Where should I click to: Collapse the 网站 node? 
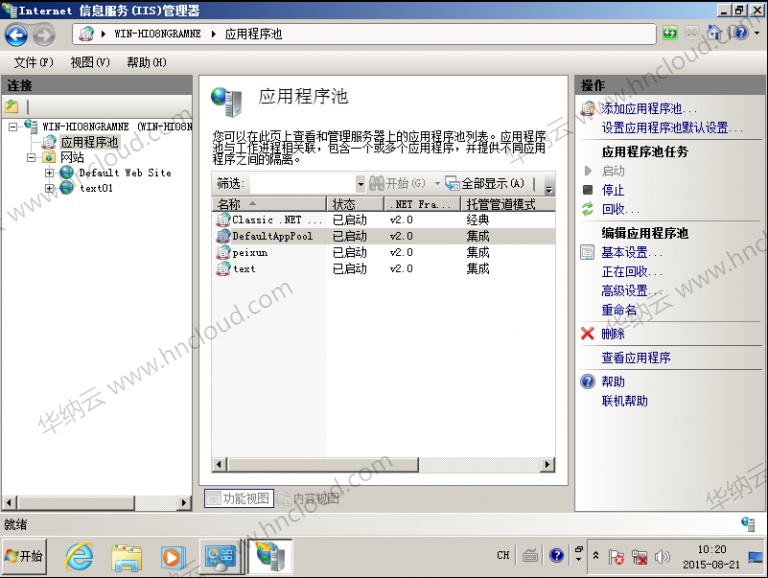click(31, 157)
